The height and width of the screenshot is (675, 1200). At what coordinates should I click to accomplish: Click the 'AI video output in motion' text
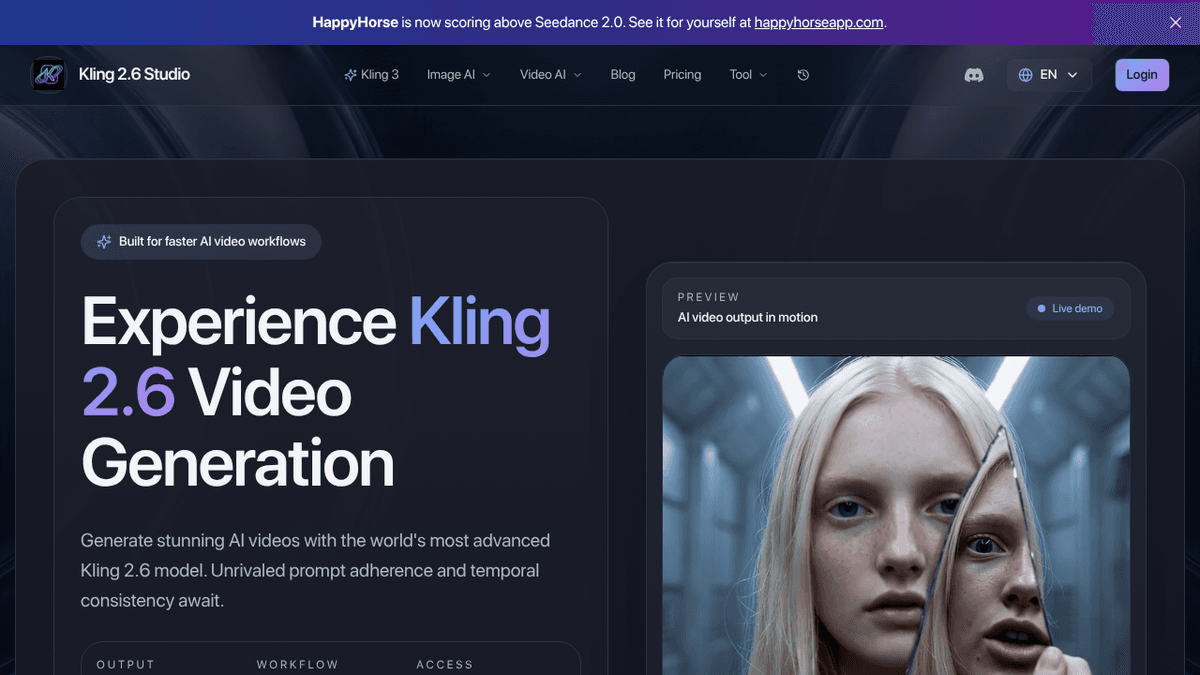point(747,317)
